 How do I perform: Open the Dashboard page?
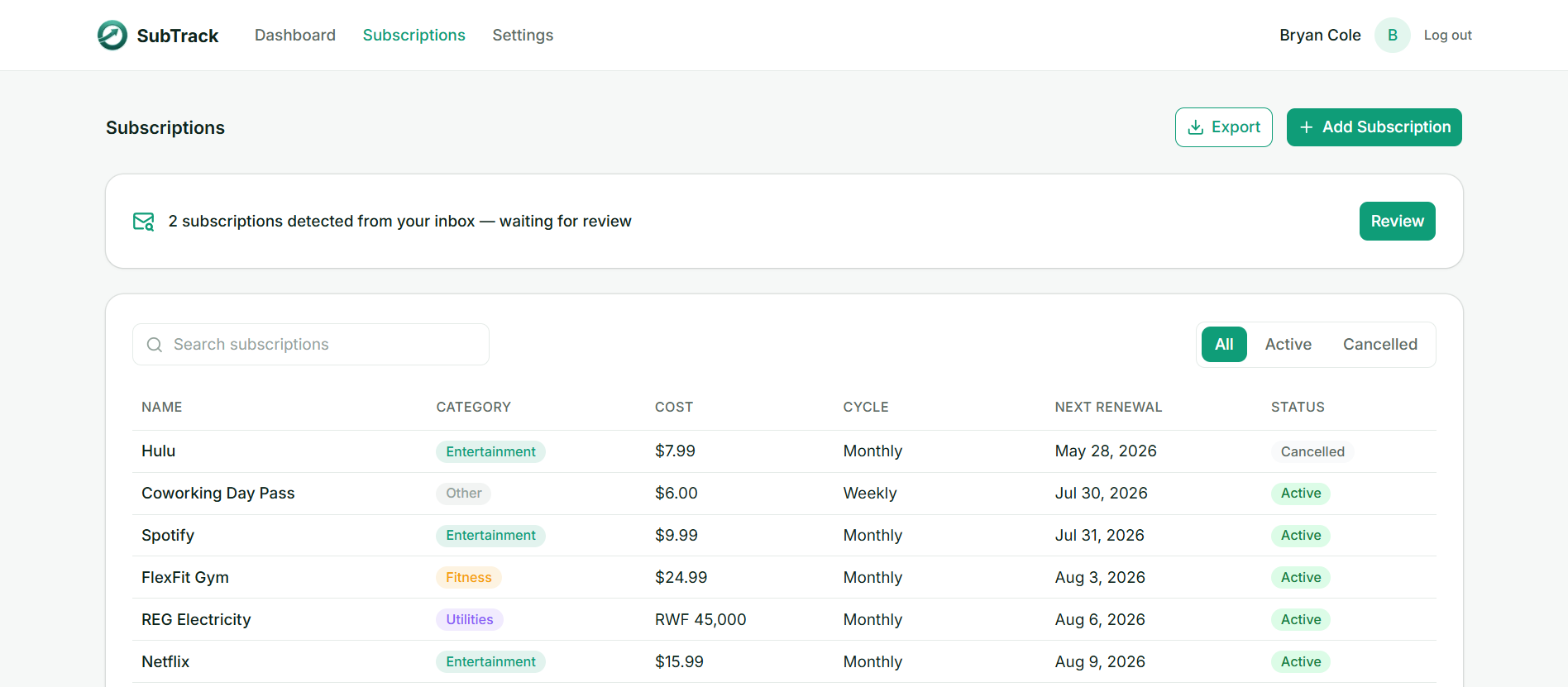point(295,36)
